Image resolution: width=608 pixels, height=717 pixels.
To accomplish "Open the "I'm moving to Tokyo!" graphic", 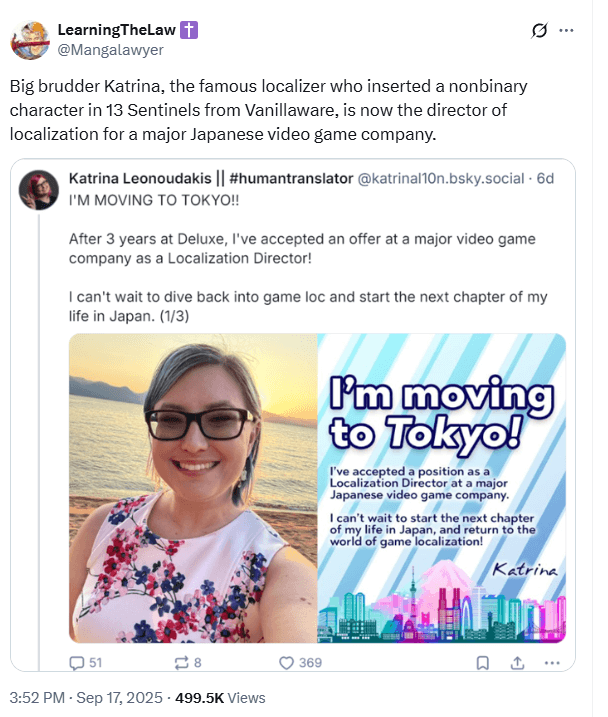I will pos(442,488).
